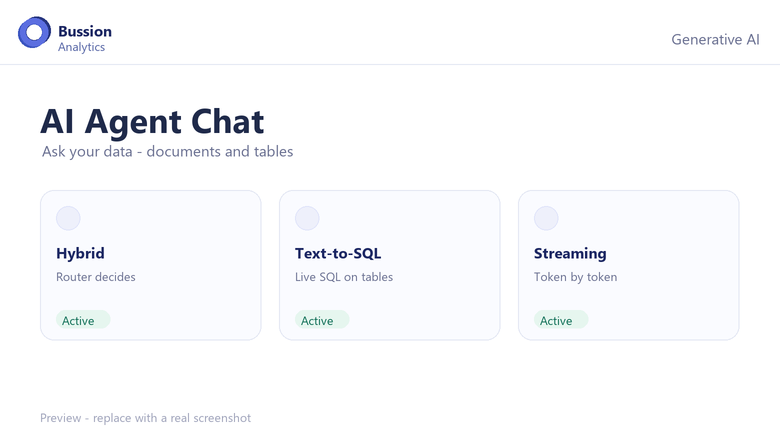Open the Text-to-SQL card title
The width and height of the screenshot is (780, 439).
click(x=338, y=253)
